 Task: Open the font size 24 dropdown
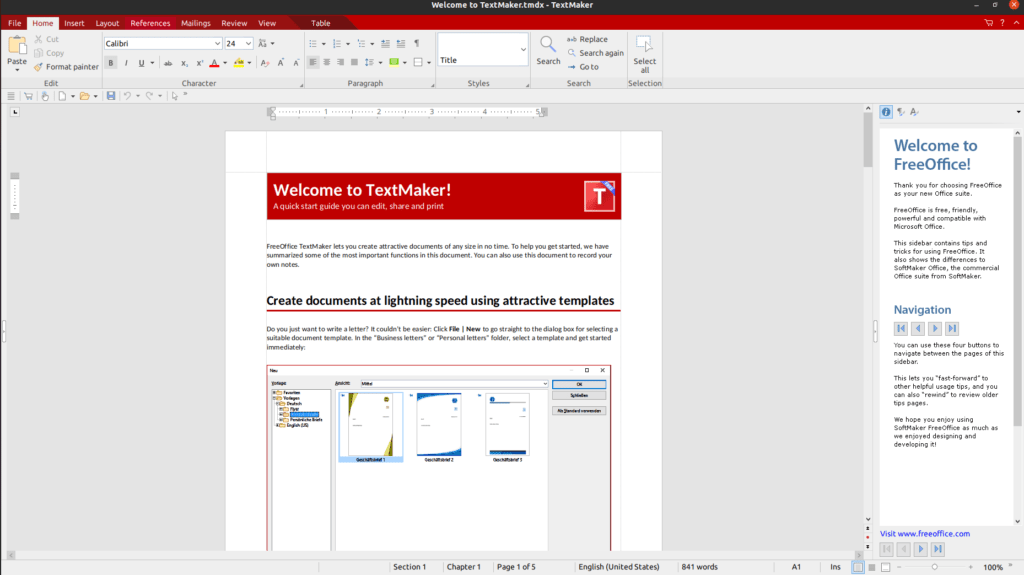(248, 44)
